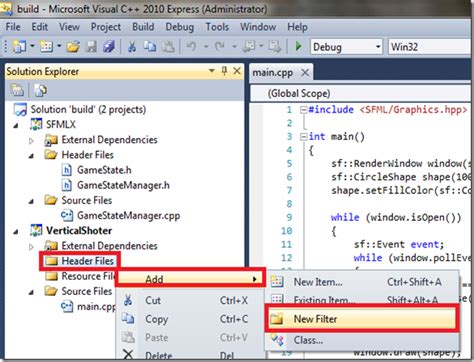
Task: Open the File menu
Action: pos(13,27)
